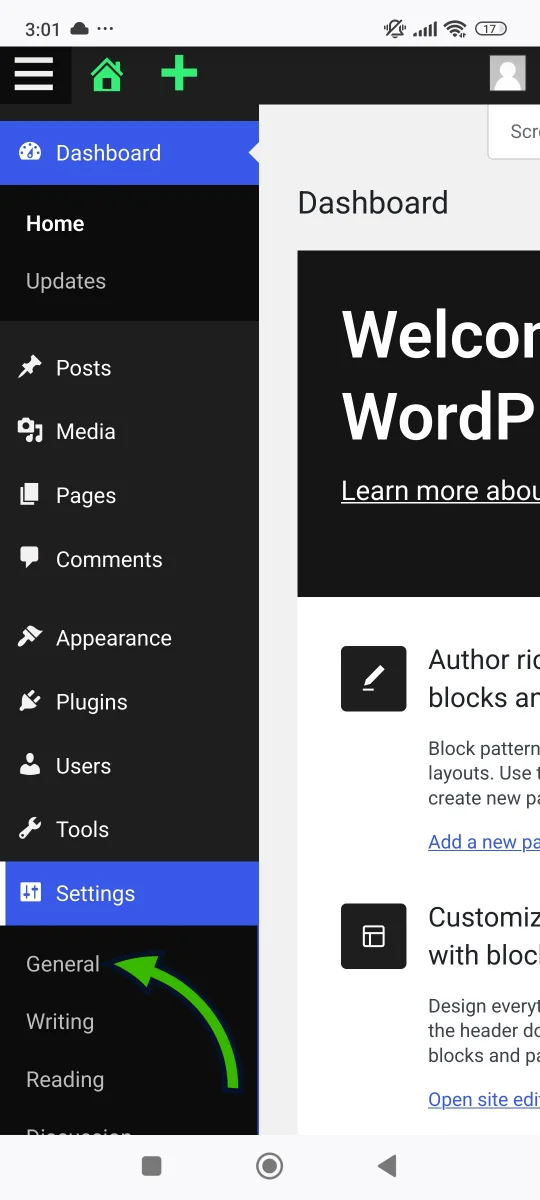
Task: Click the Dashboard page heading
Action: [373, 203]
